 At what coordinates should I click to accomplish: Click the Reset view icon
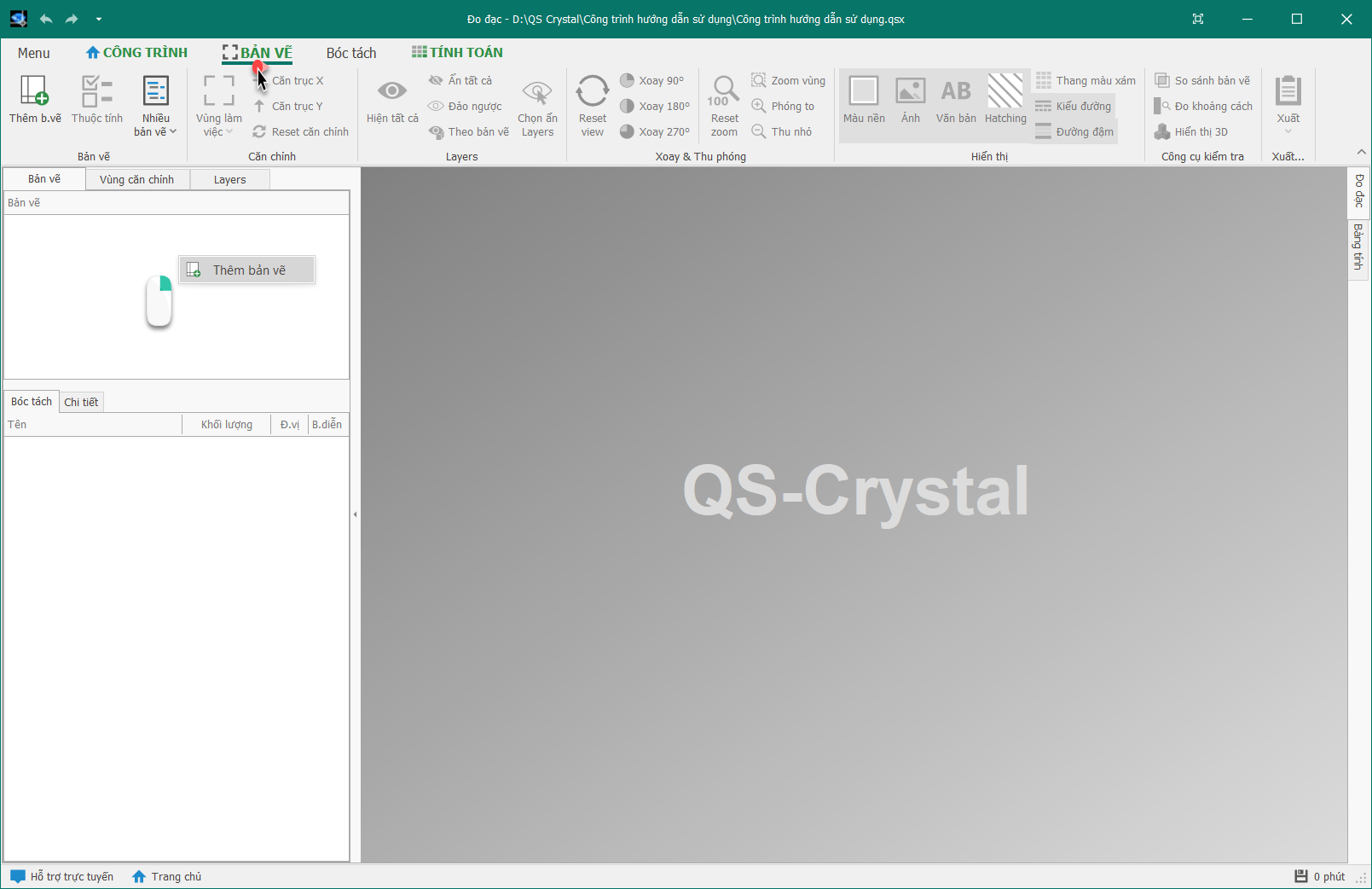click(592, 105)
